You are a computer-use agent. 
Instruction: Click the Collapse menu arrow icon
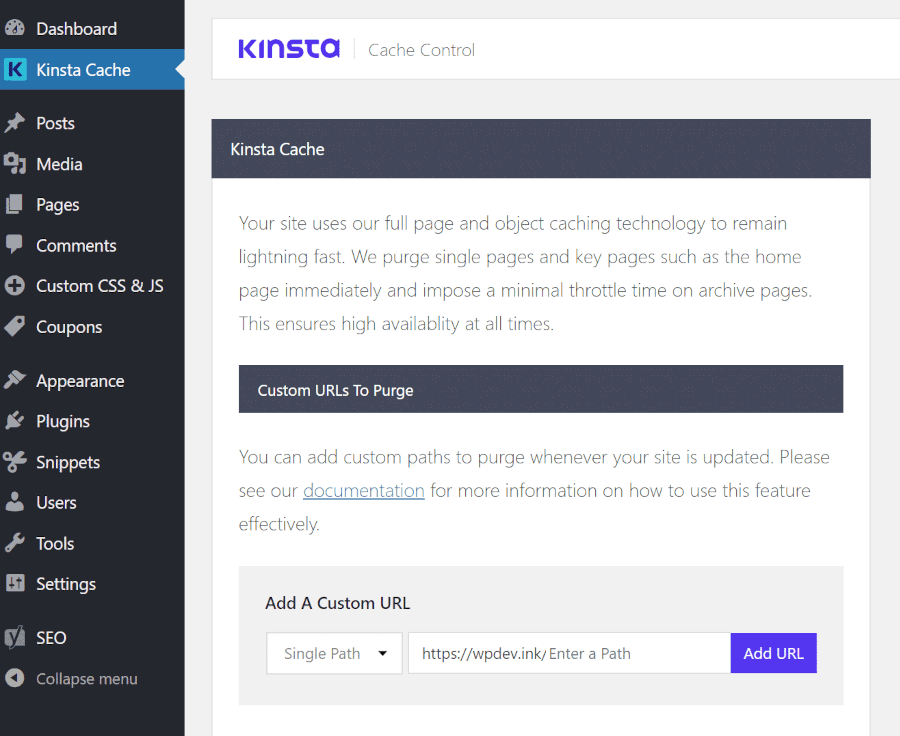[15, 678]
